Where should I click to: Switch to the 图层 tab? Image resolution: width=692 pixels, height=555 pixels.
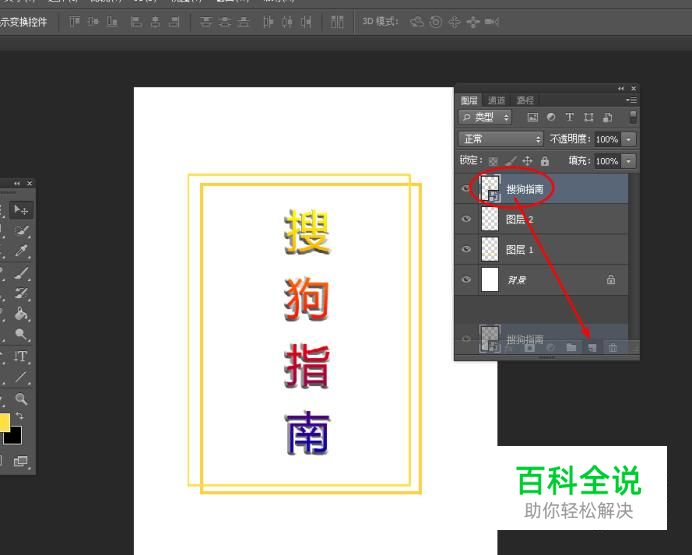[469, 101]
